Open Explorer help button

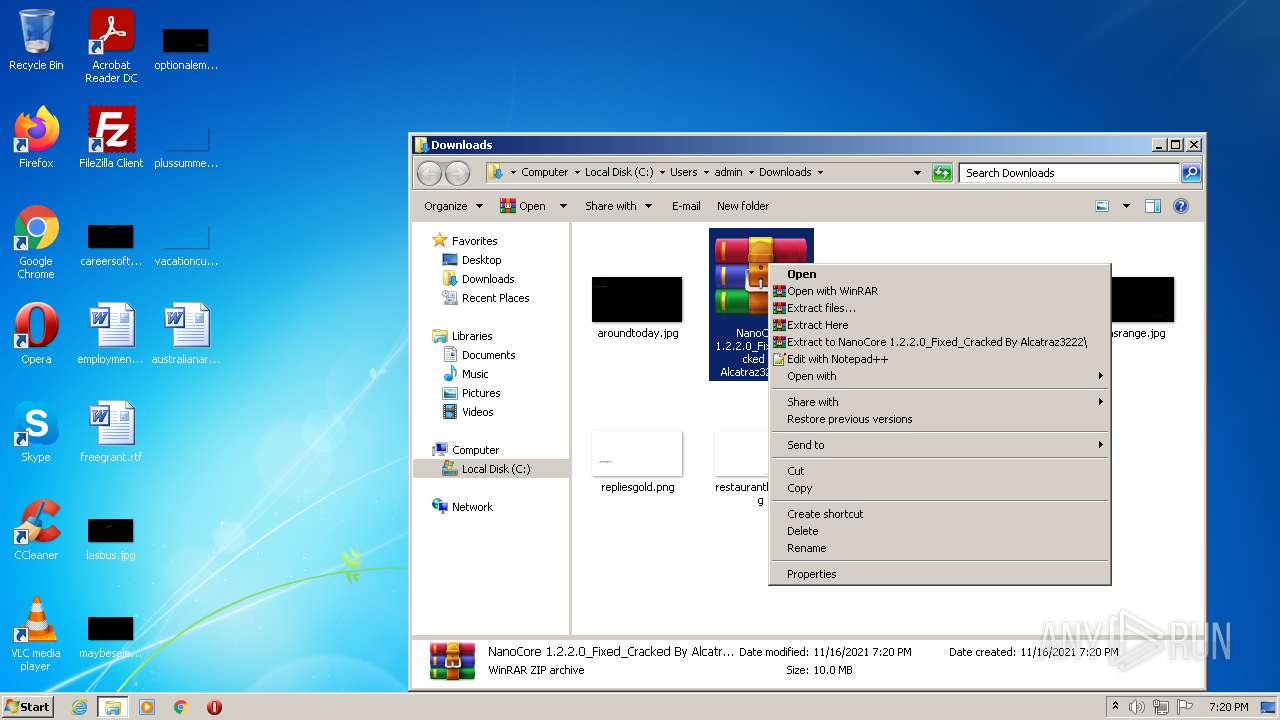click(x=1180, y=206)
